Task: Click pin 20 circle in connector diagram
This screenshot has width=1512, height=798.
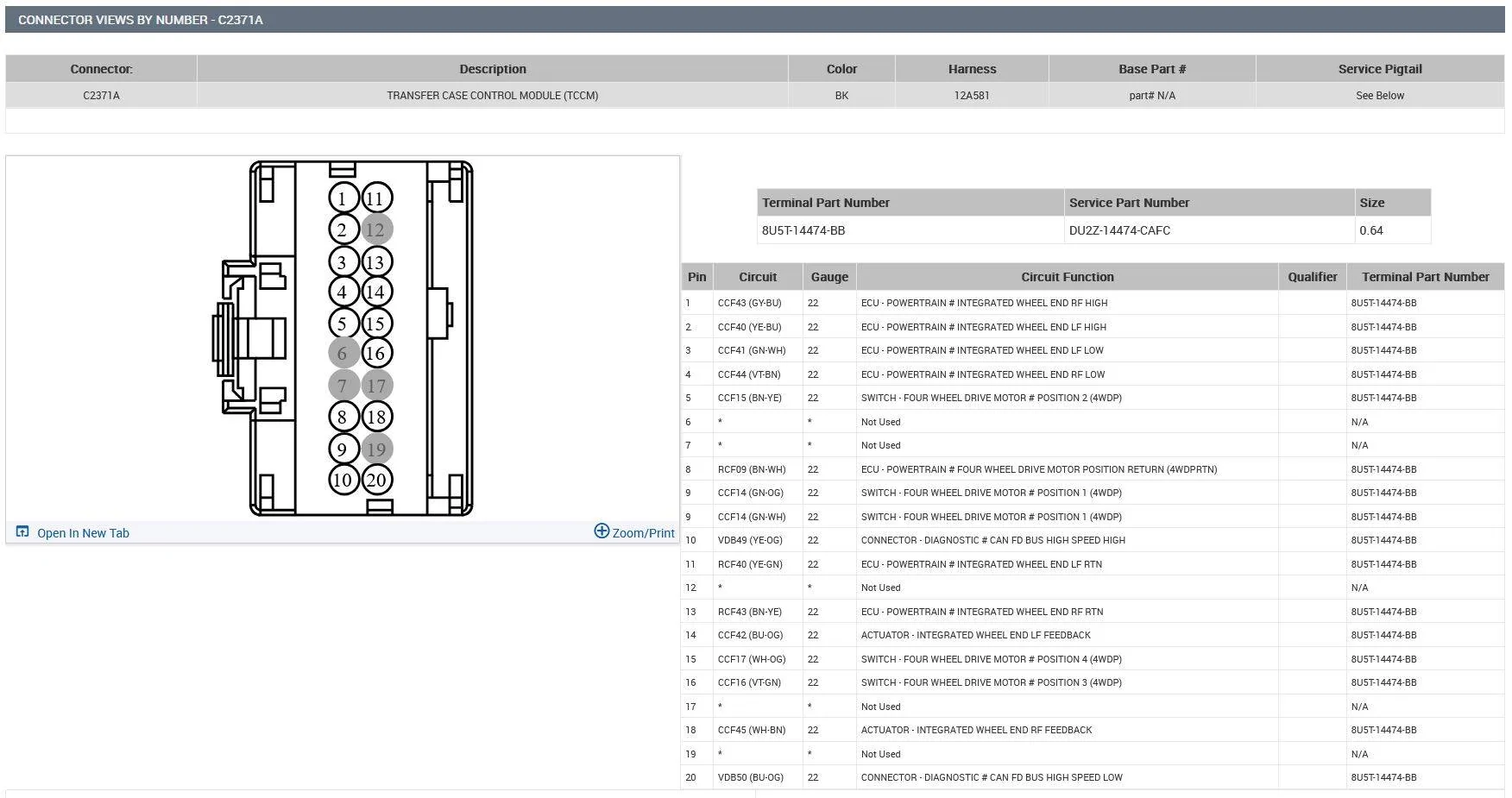Action: (x=376, y=480)
